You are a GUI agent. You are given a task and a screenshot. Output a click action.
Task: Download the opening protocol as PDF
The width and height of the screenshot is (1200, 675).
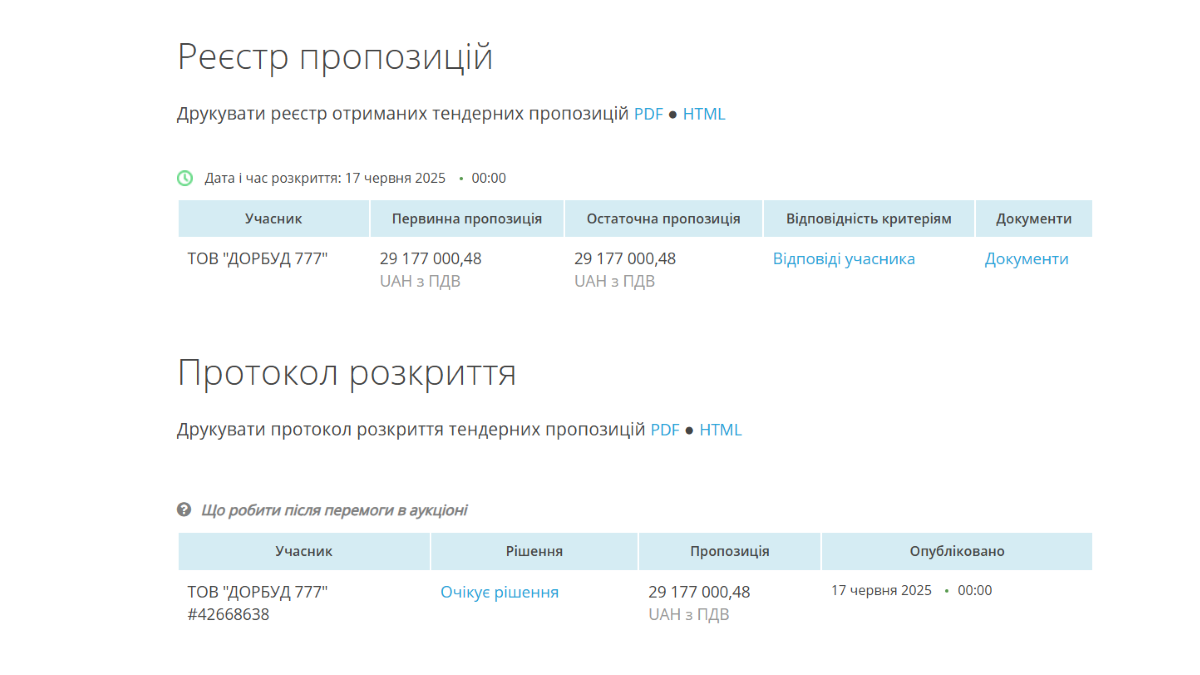coord(665,430)
